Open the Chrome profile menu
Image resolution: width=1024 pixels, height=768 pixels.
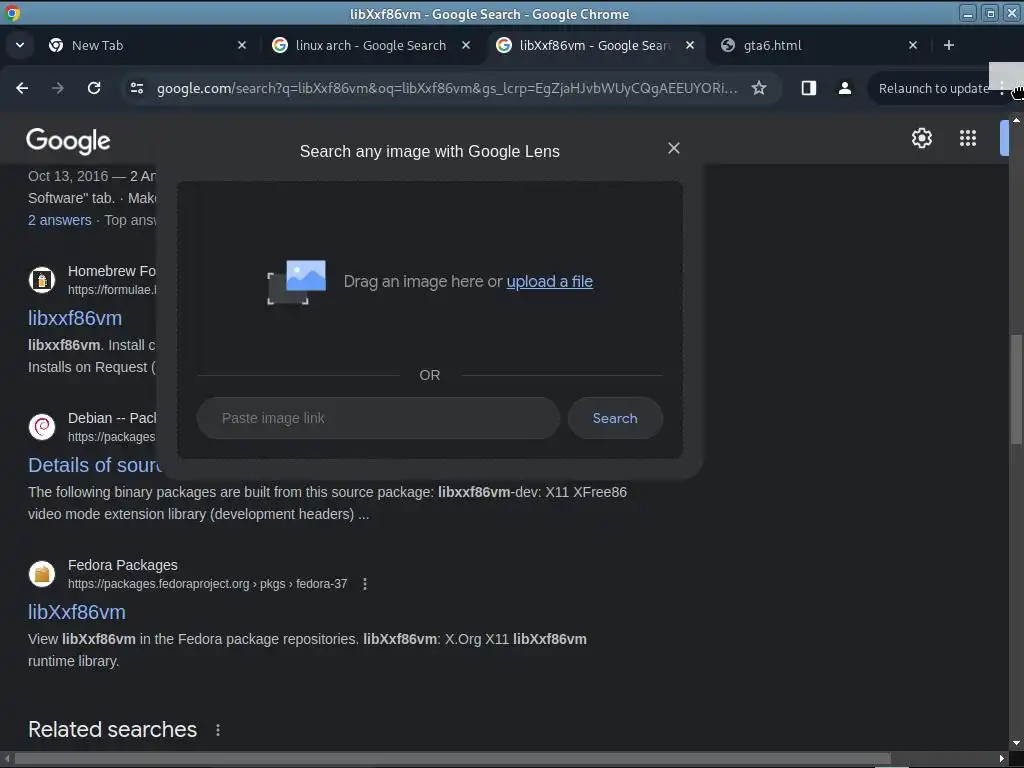click(x=844, y=88)
